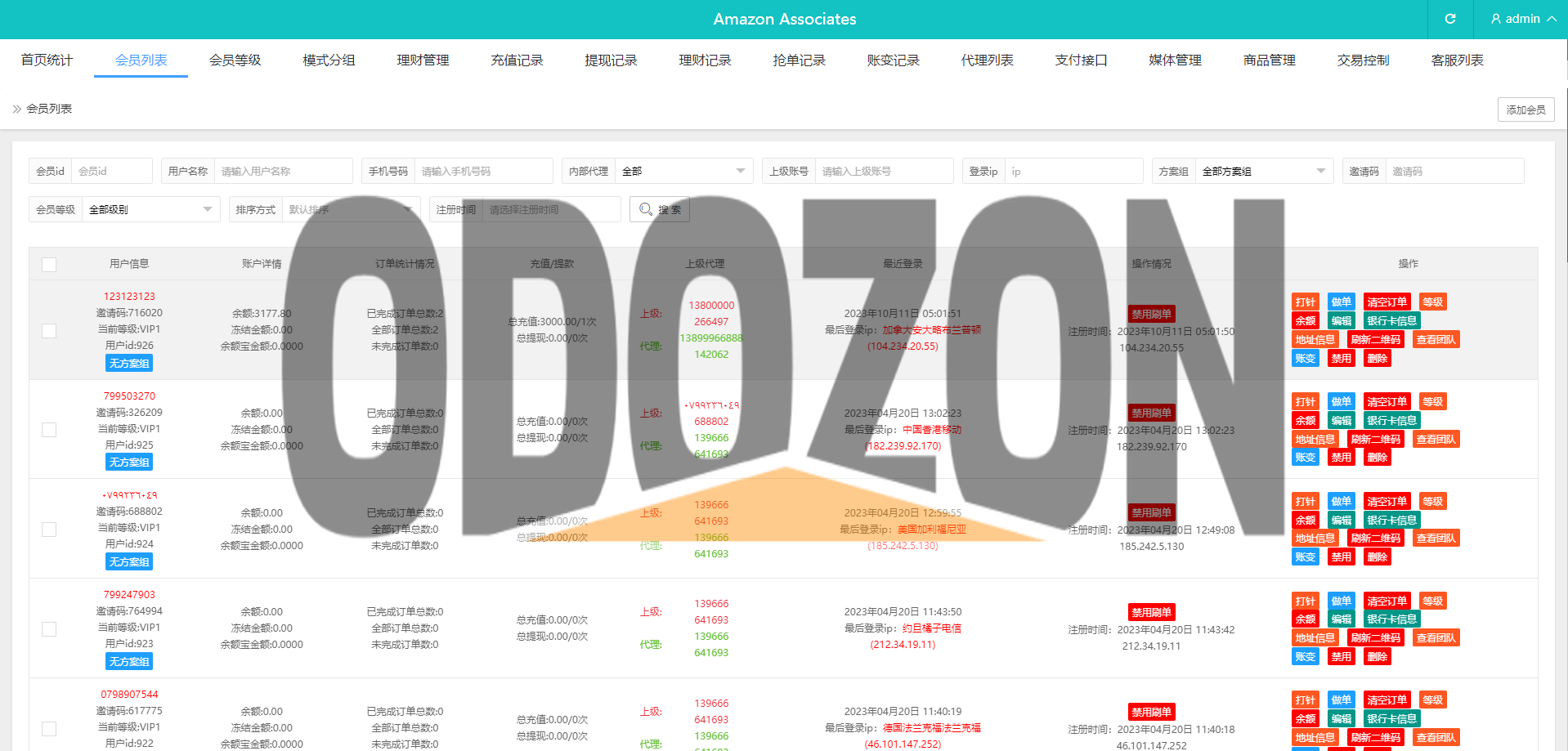Open the 客服列表 tab
The image size is (1568, 751).
coord(1457,60)
